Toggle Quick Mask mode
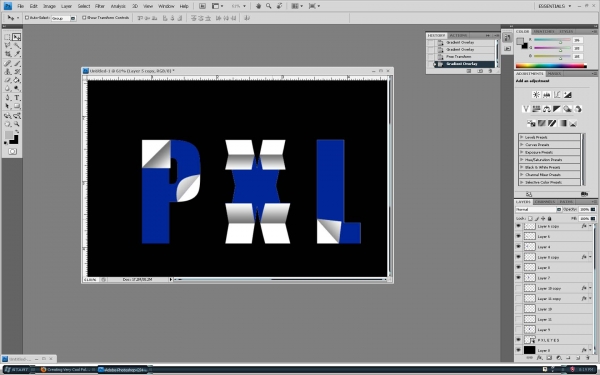The width and height of the screenshot is (600, 375). coord(12,152)
